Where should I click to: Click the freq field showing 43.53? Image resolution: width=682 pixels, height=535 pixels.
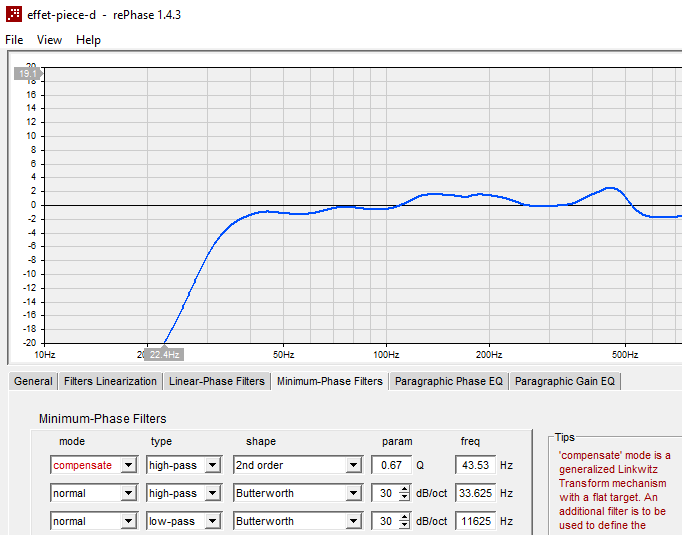[x=475, y=465]
